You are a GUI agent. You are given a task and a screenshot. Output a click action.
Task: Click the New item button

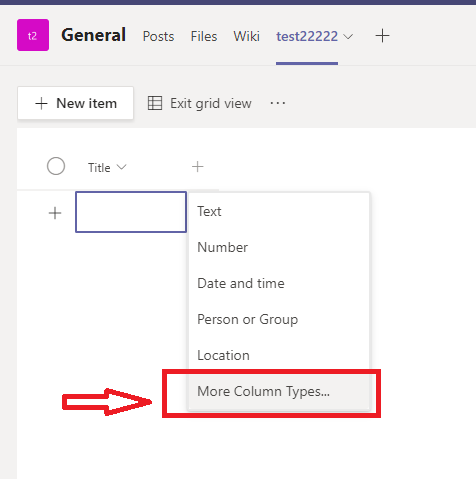pyautogui.click(x=76, y=103)
